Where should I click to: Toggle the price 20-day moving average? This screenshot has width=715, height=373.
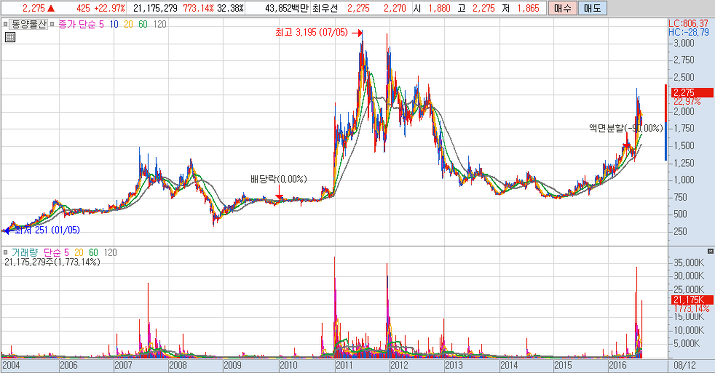tap(129, 24)
